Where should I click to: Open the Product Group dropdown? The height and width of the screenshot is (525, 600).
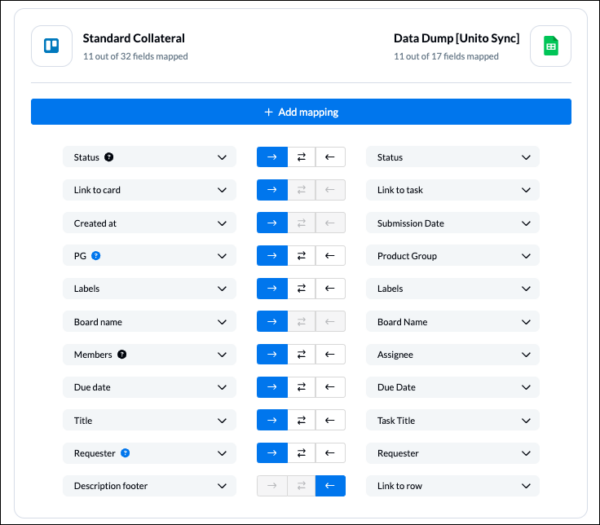453,256
